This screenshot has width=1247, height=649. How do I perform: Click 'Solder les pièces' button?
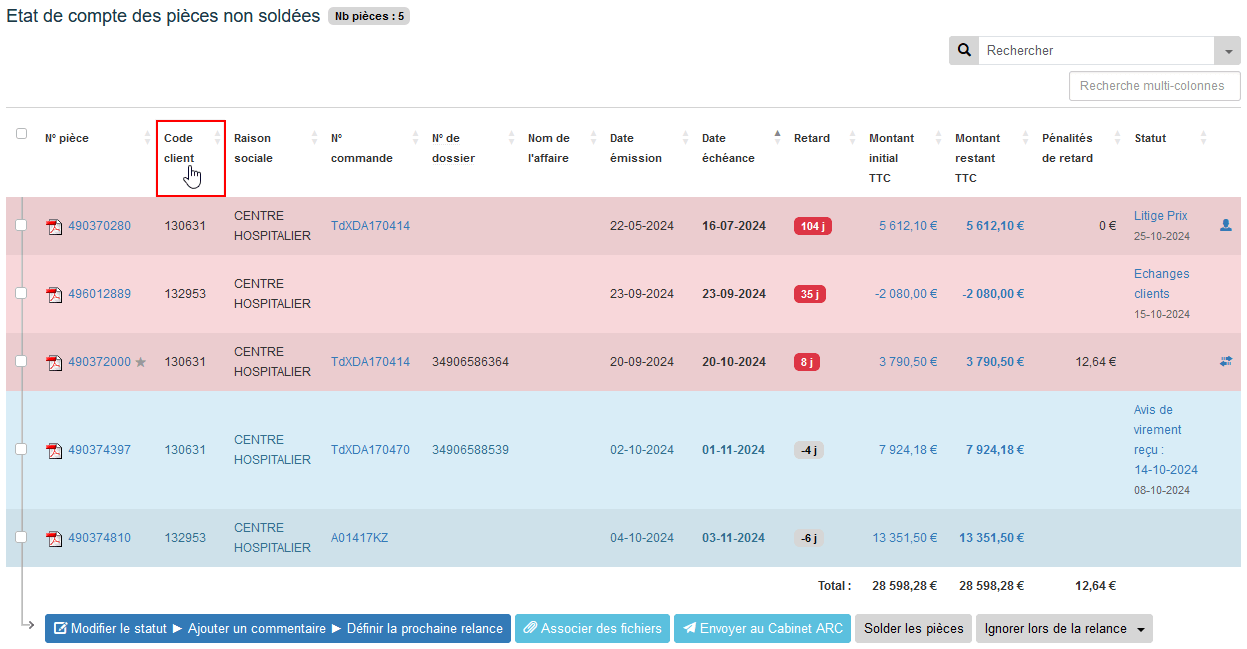[913, 629]
